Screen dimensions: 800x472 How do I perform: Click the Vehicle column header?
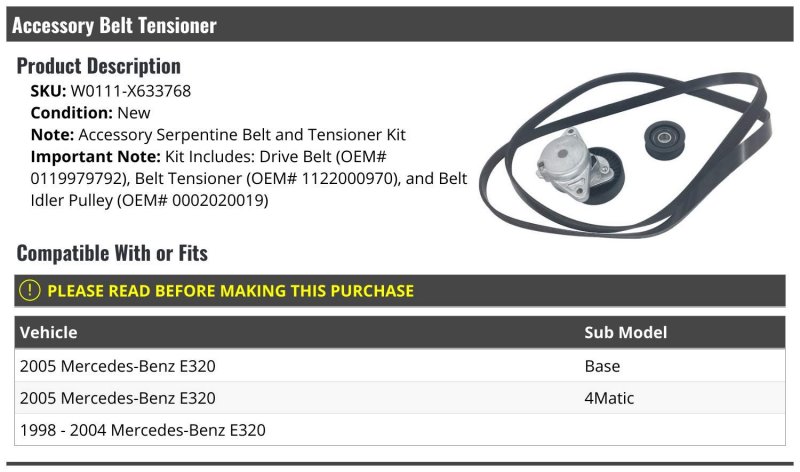coord(48,332)
